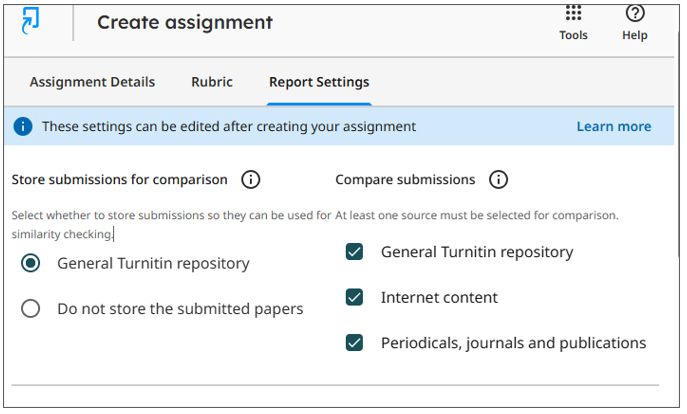Show info for Compare submissions
This screenshot has width=687, height=414.
click(x=499, y=180)
